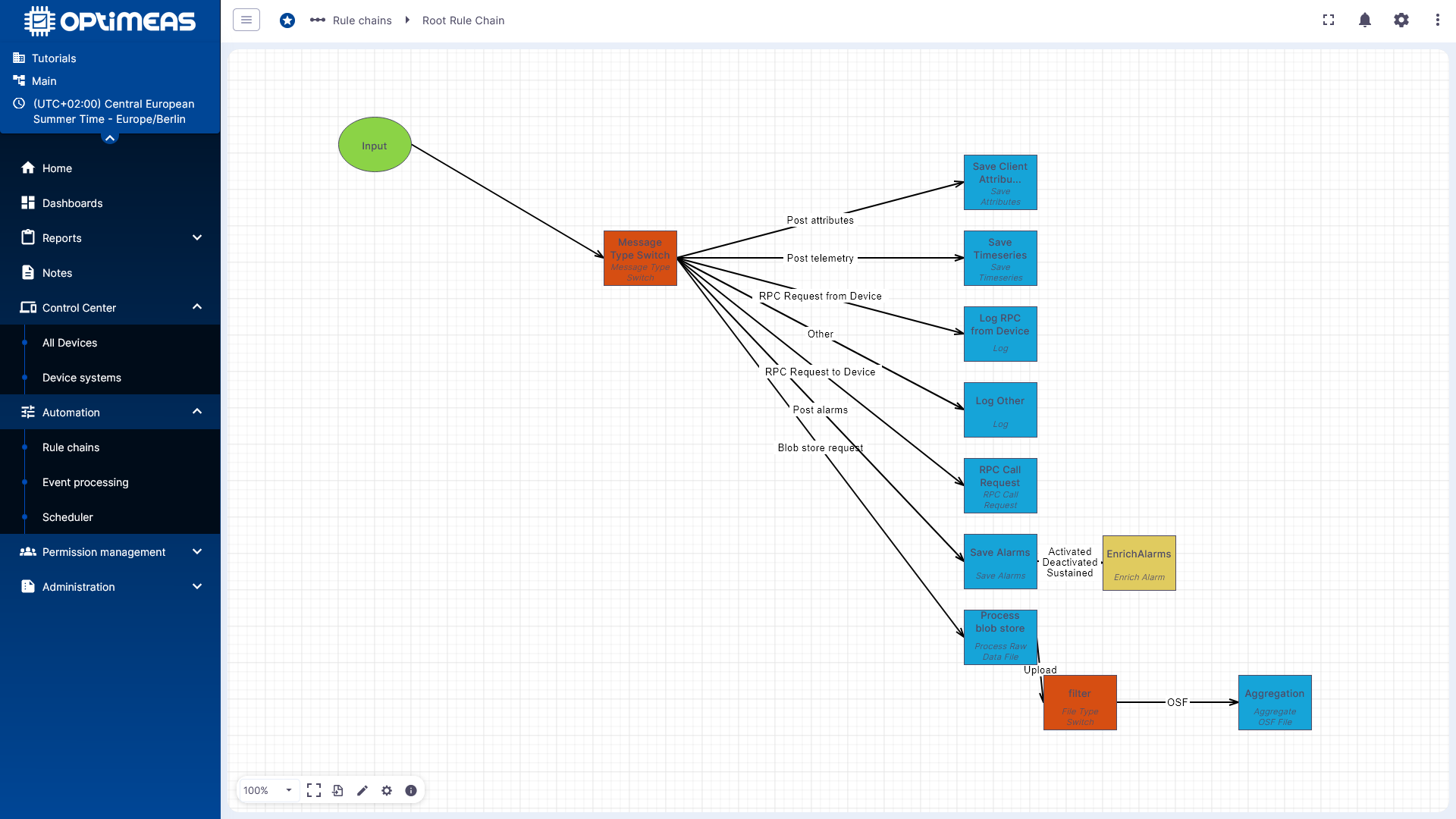
Task: Click the favorite star icon in header
Action: [287, 20]
